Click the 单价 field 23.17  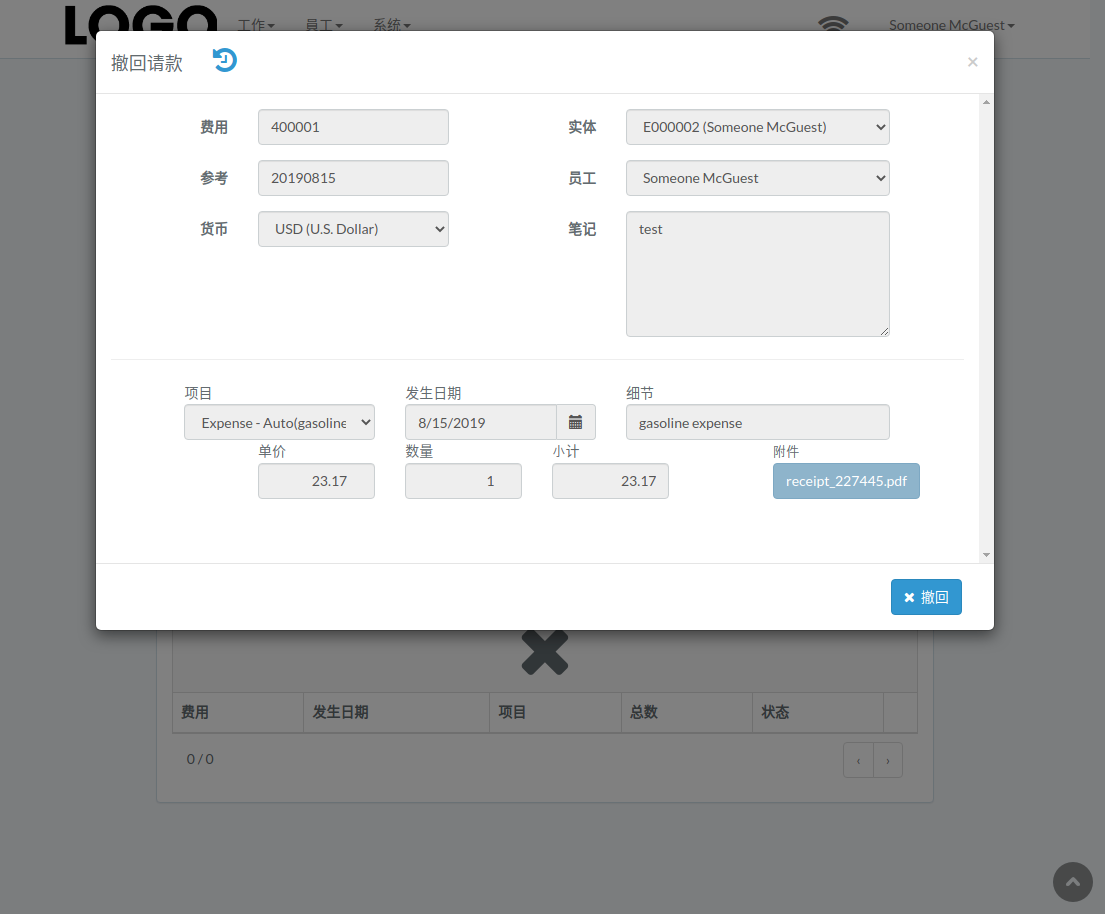click(x=316, y=481)
